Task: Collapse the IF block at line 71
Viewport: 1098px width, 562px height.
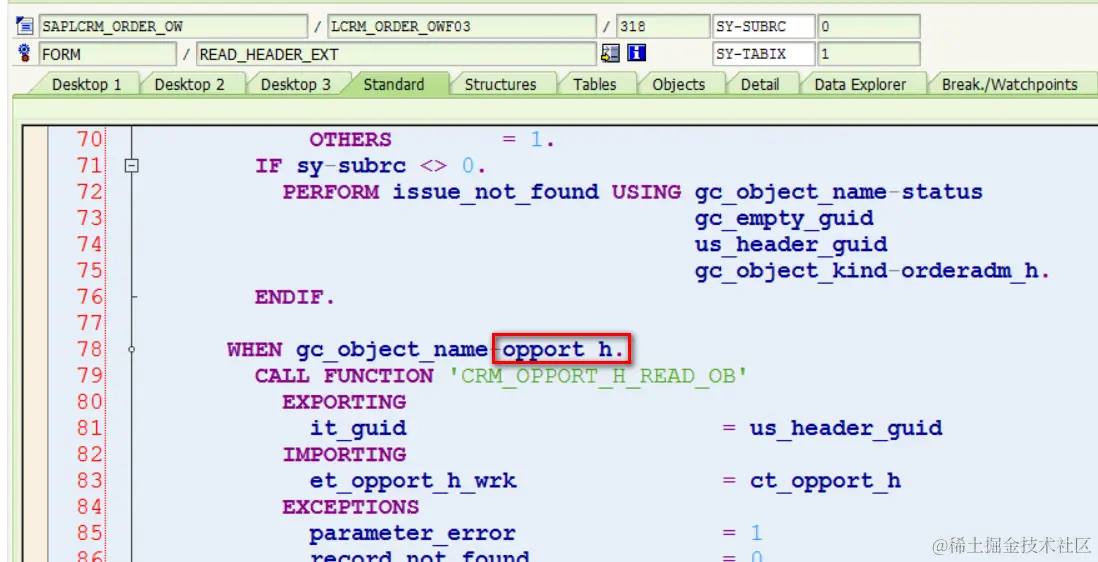Action: click(x=131, y=167)
